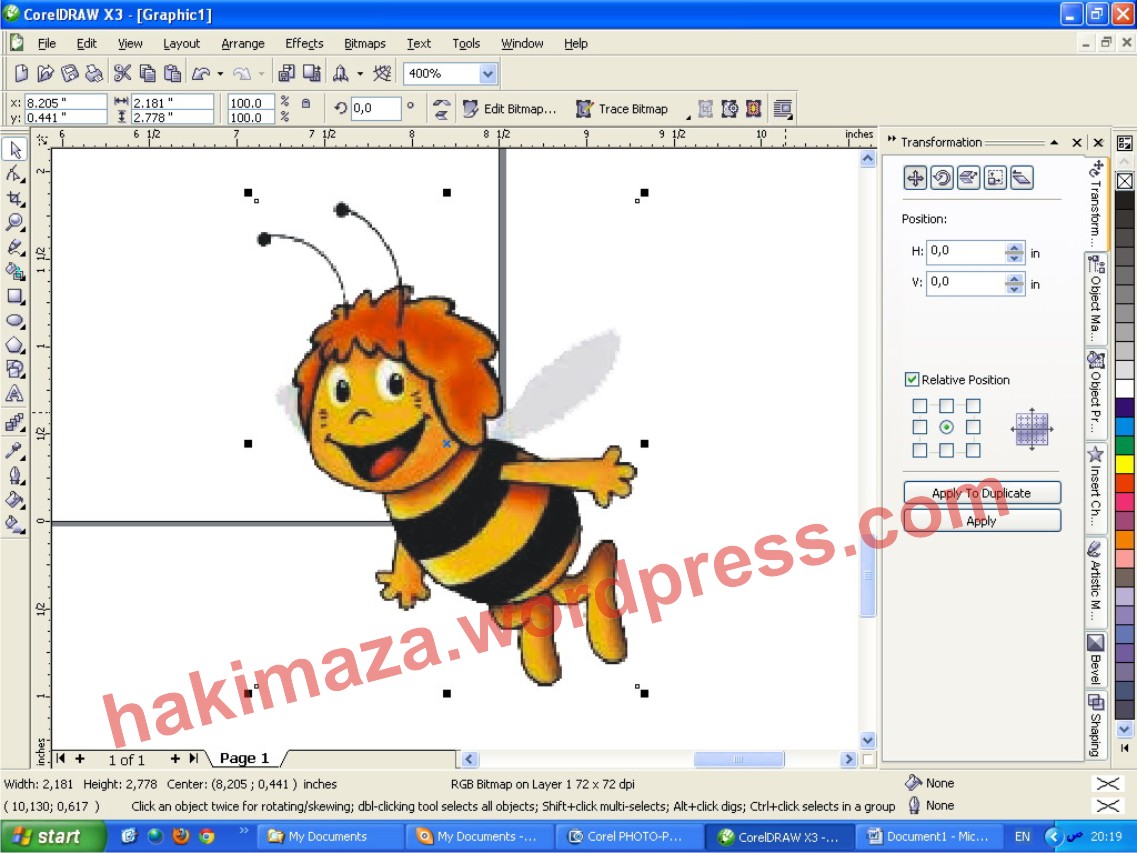Select the Basic Shapes tool
The image size is (1137, 853).
tap(15, 369)
